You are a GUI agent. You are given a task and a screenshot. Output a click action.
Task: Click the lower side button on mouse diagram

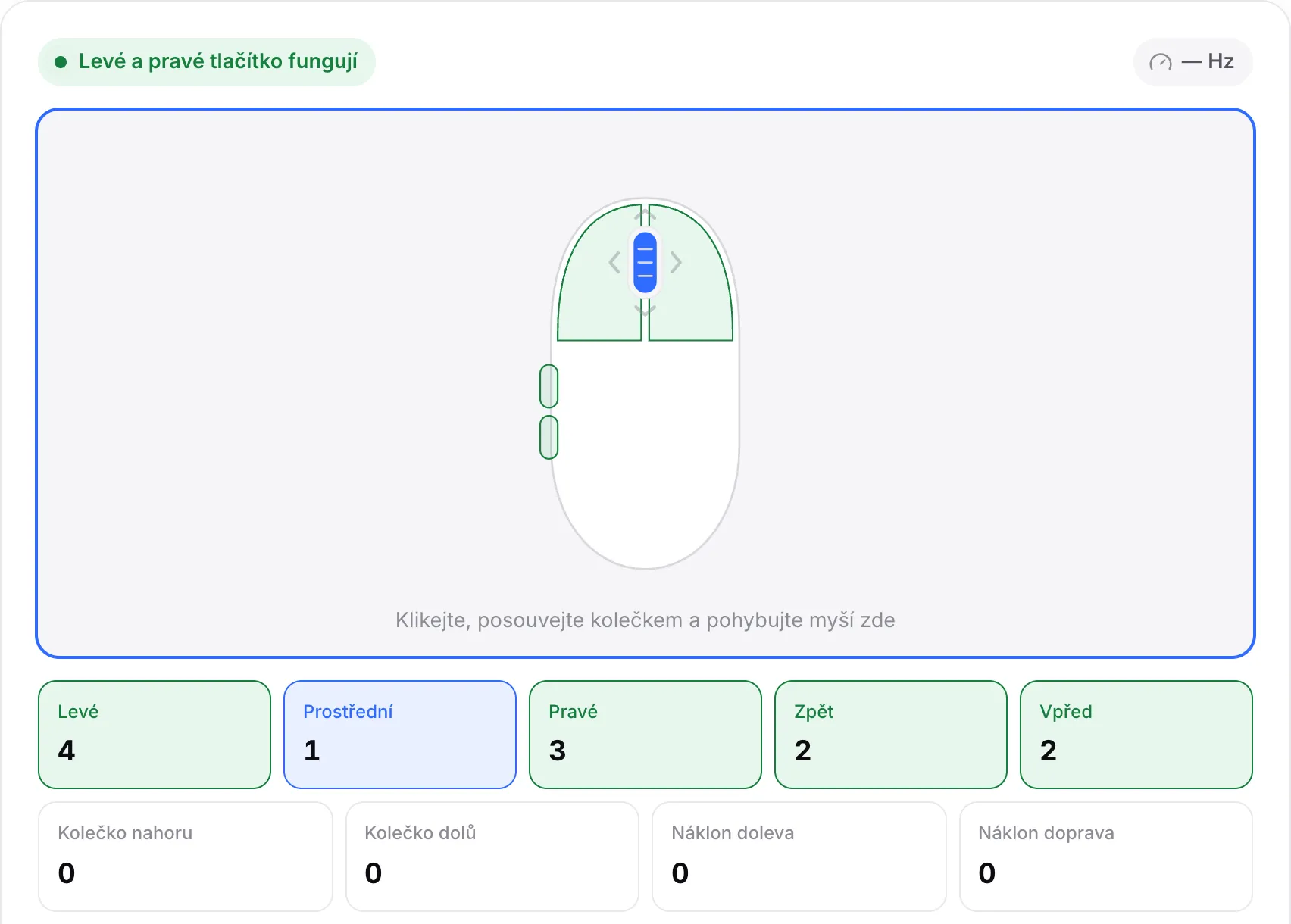[x=549, y=437]
